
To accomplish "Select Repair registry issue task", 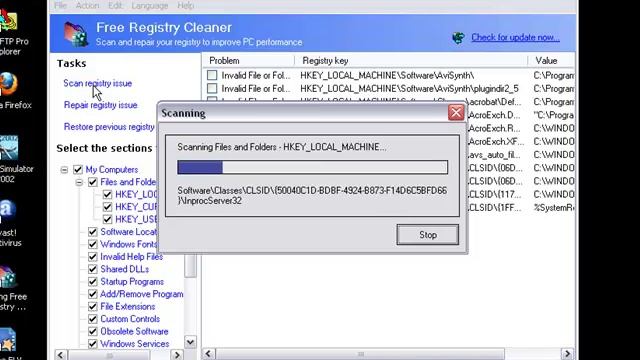I will coord(100,105).
